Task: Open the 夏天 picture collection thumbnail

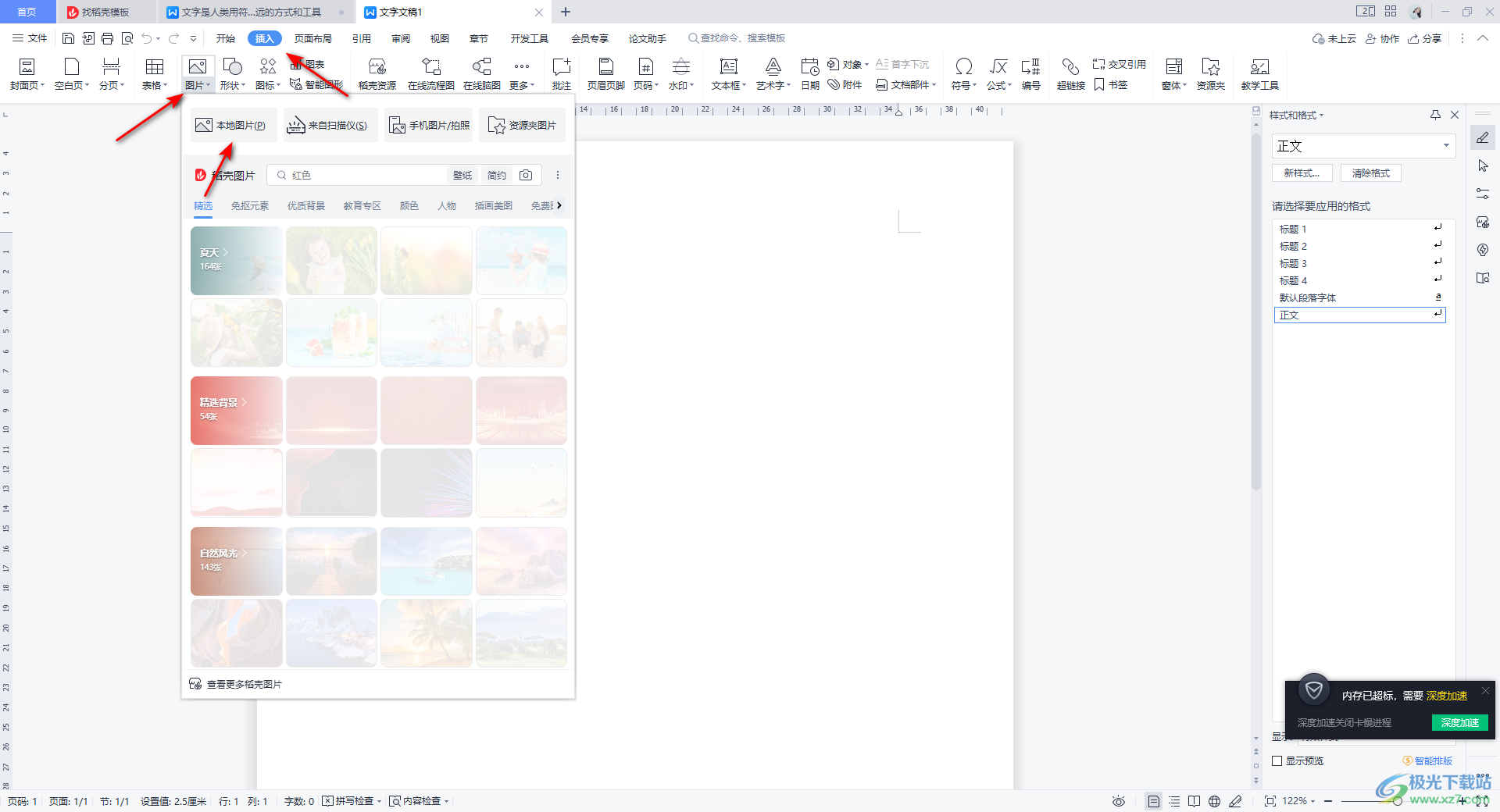Action: click(x=237, y=261)
